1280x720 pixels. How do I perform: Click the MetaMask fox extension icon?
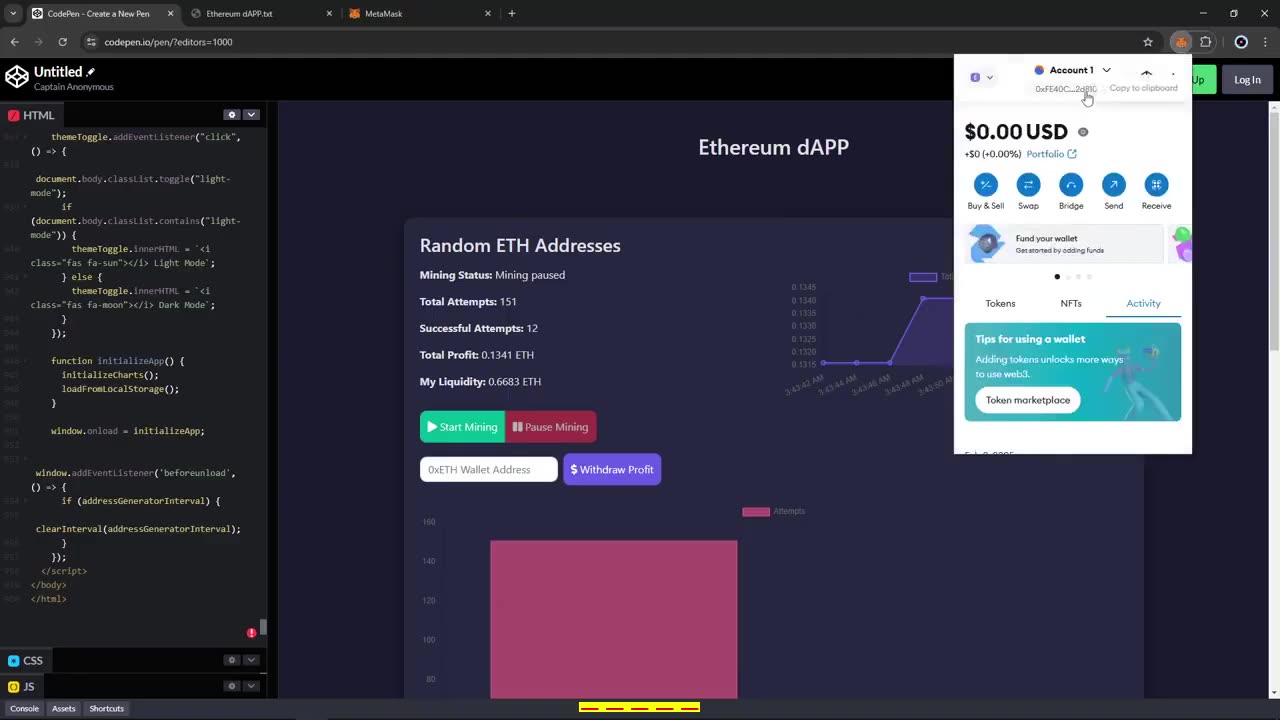coord(1181,42)
